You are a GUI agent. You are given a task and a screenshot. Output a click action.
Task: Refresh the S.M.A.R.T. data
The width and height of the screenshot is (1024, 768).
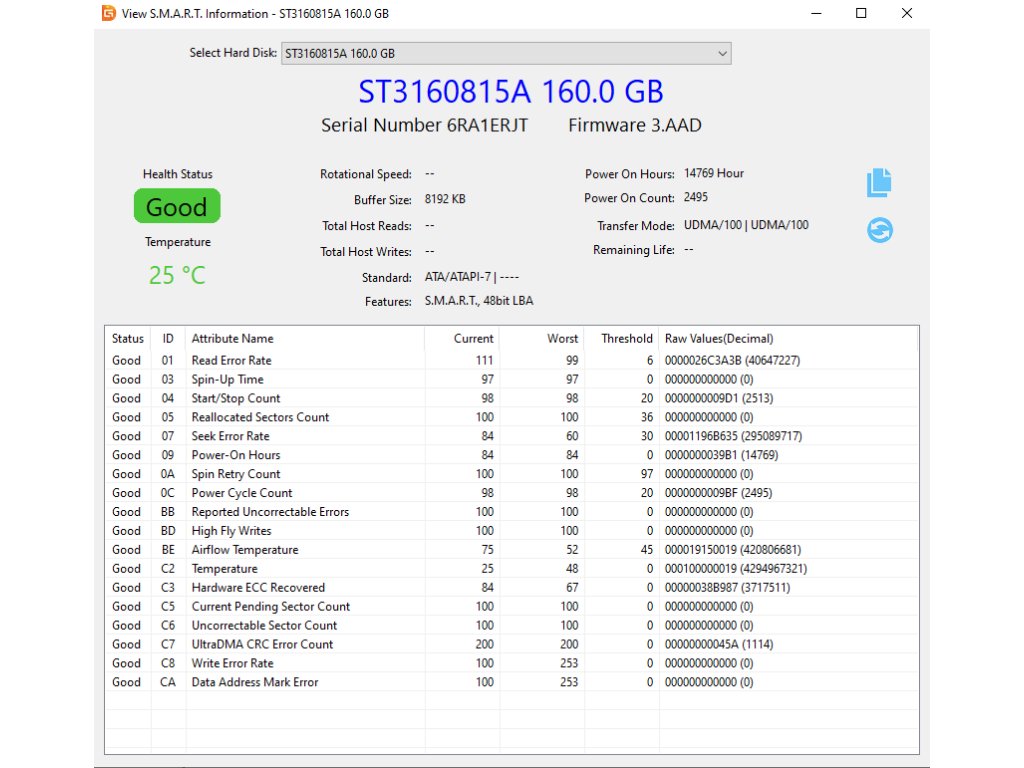(879, 230)
